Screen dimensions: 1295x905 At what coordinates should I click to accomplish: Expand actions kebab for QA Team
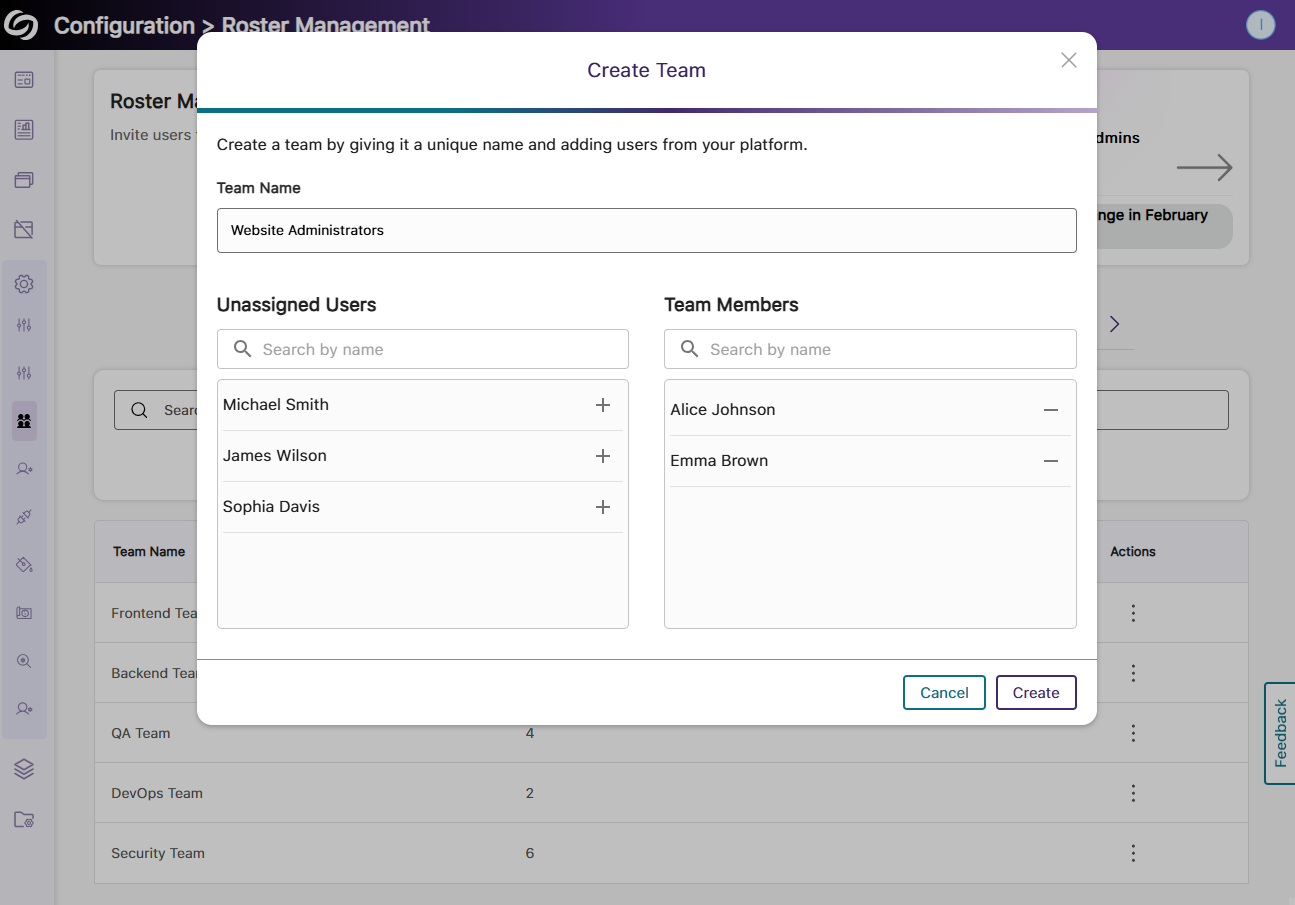pos(1132,733)
